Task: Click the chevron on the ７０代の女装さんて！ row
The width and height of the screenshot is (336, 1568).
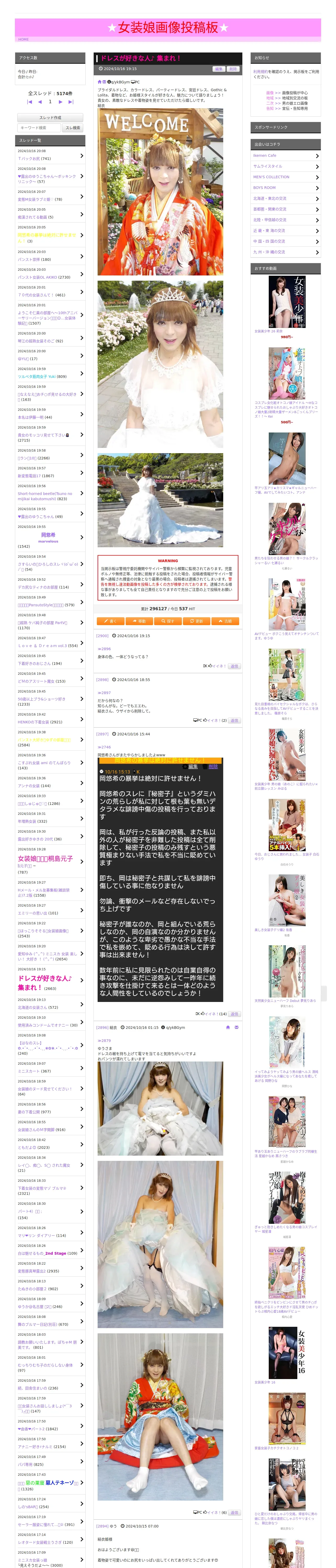Action: click(82, 292)
